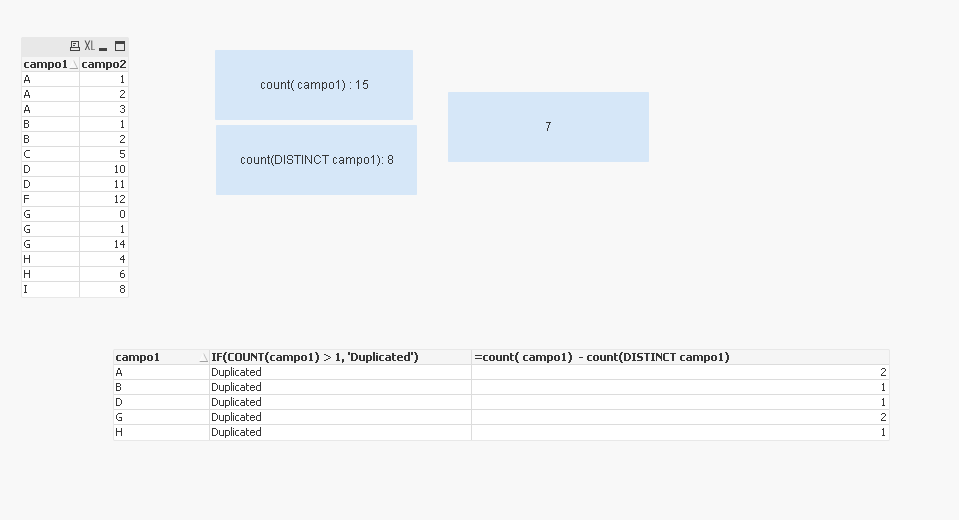The height and width of the screenshot is (520, 959).
Task: Click the text box showing 7
Action: [548, 127]
